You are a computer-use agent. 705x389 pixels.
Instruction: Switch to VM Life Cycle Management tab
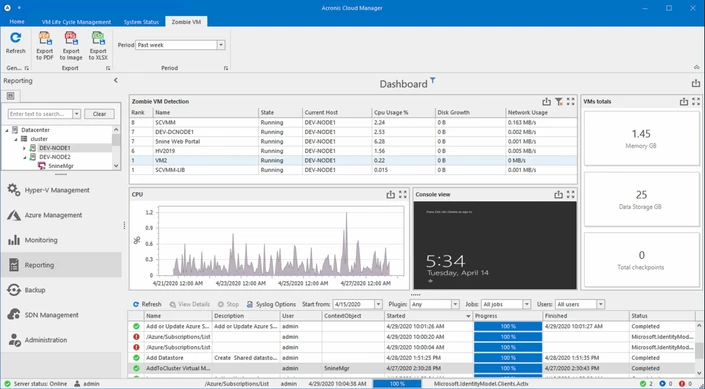pyautogui.click(x=76, y=22)
